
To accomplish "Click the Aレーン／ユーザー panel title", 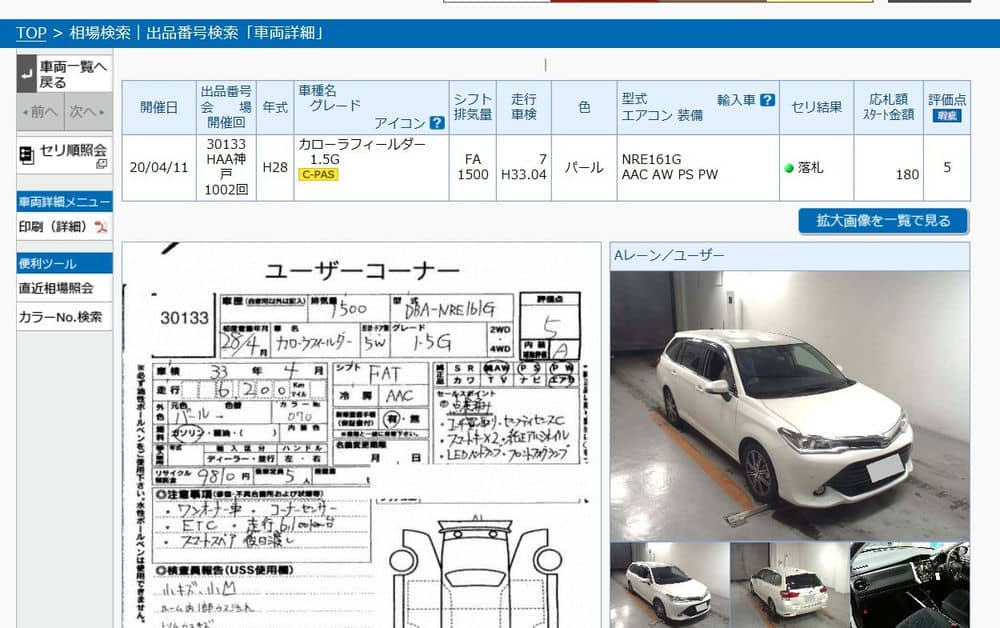I will click(x=669, y=256).
